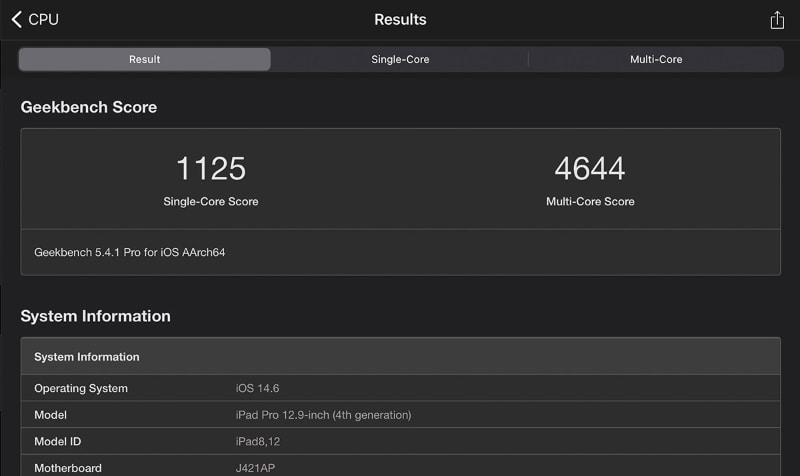
Task: Open the share icon in the top bar
Action: (777, 20)
